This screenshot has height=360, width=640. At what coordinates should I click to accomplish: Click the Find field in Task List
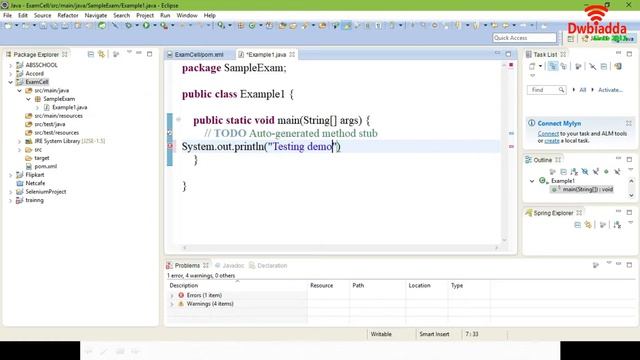pos(547,90)
